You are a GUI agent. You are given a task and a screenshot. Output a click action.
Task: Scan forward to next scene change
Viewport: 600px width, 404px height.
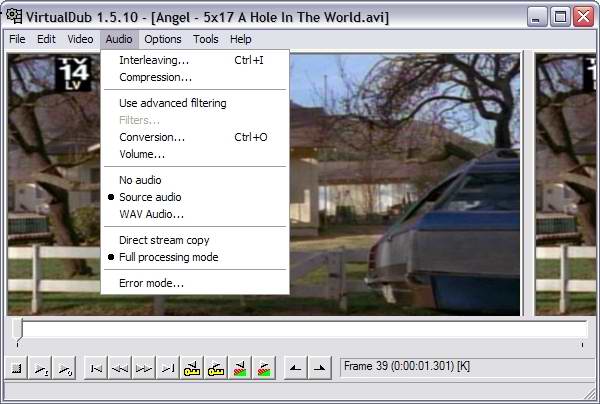pyautogui.click(x=264, y=368)
